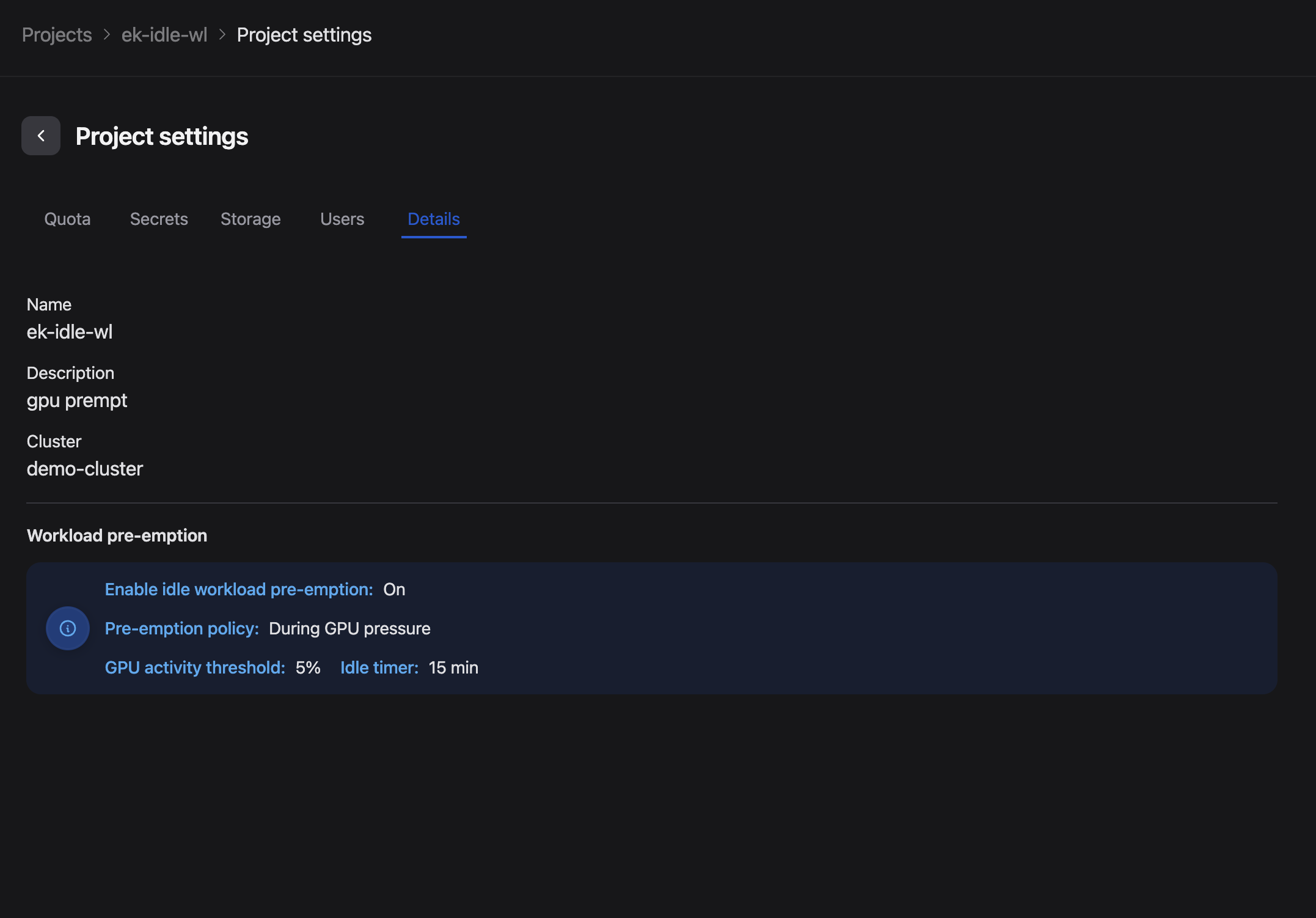Click the Pre-emption policy label

click(182, 628)
